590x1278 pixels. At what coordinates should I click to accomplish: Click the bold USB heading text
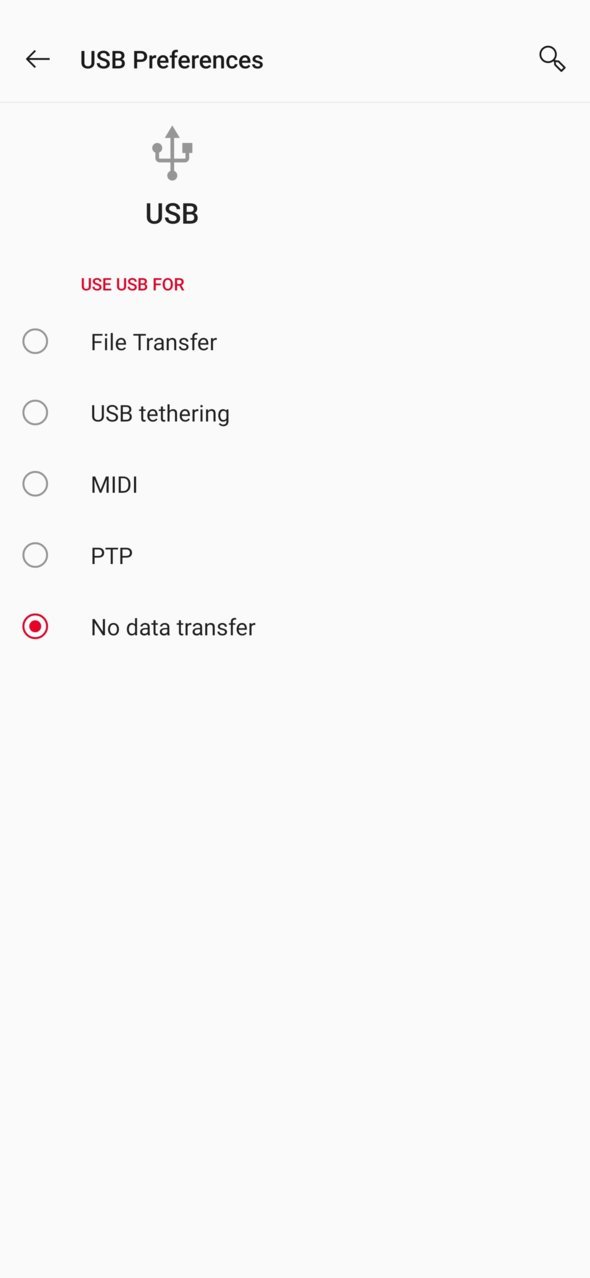pos(172,213)
